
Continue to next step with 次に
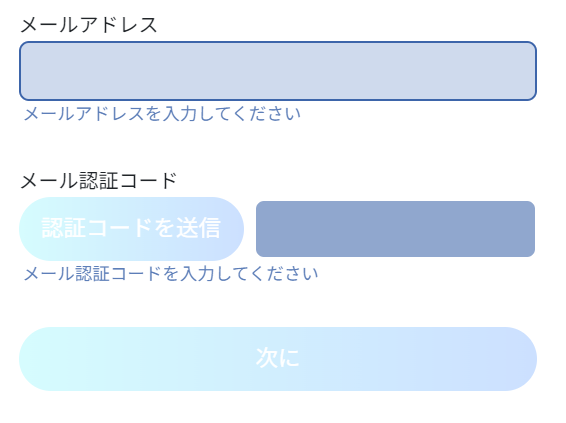point(278,359)
